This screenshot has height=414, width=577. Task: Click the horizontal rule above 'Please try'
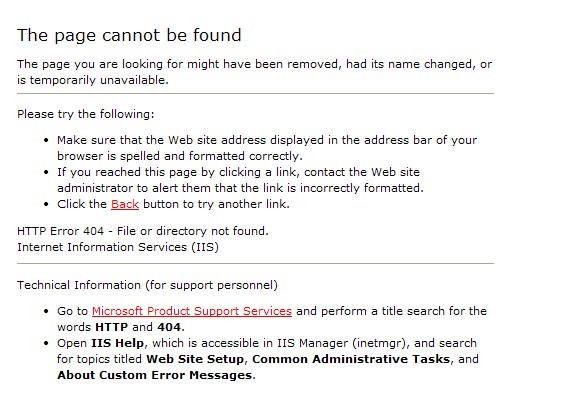[x=255, y=93]
